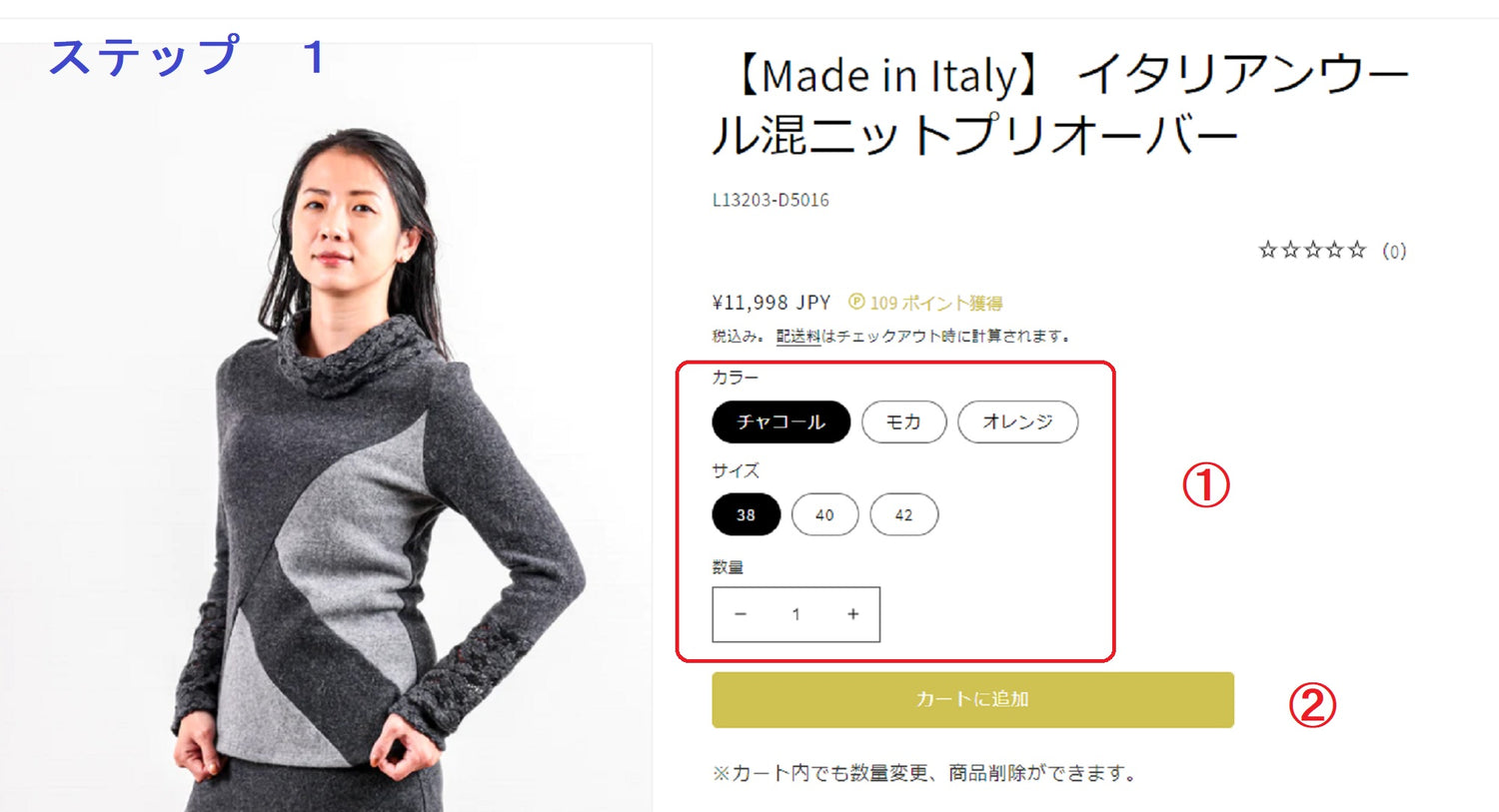Click the points ⓟ icon
The width and height of the screenshot is (1499, 812).
pos(856,302)
